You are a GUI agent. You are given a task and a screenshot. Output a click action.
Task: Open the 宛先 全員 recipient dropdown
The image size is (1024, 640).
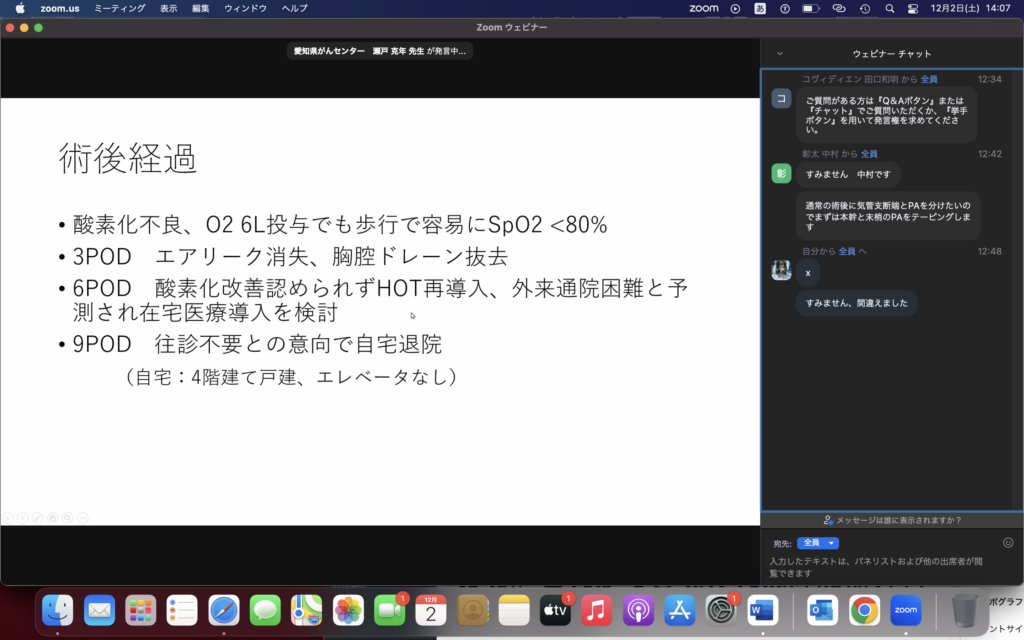(817, 543)
